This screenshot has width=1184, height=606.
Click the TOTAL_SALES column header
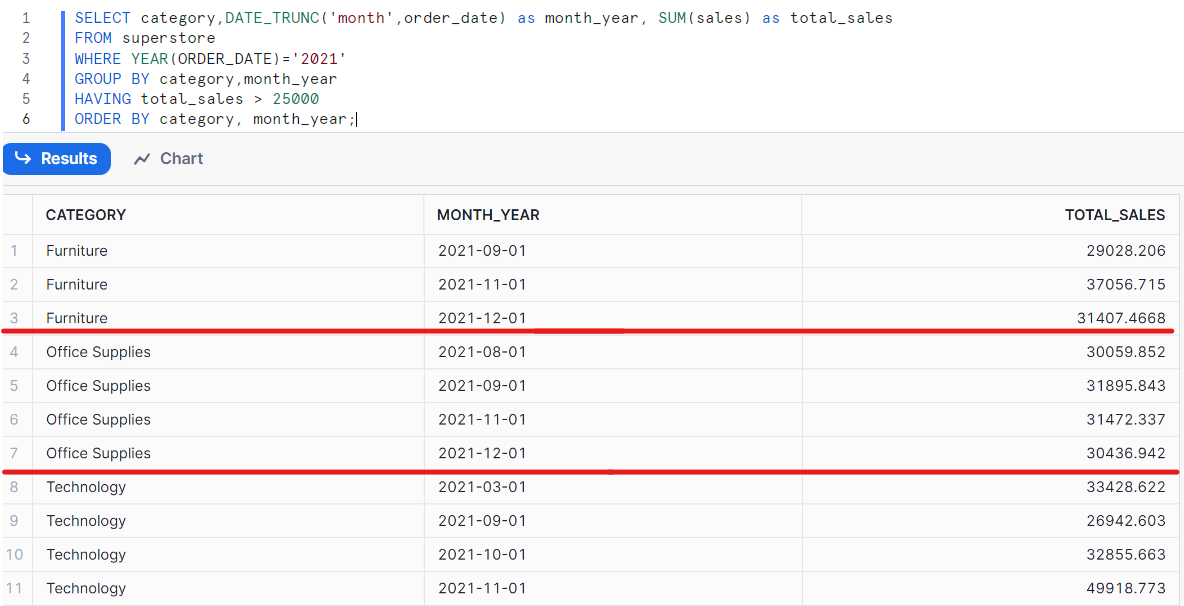tap(1114, 215)
